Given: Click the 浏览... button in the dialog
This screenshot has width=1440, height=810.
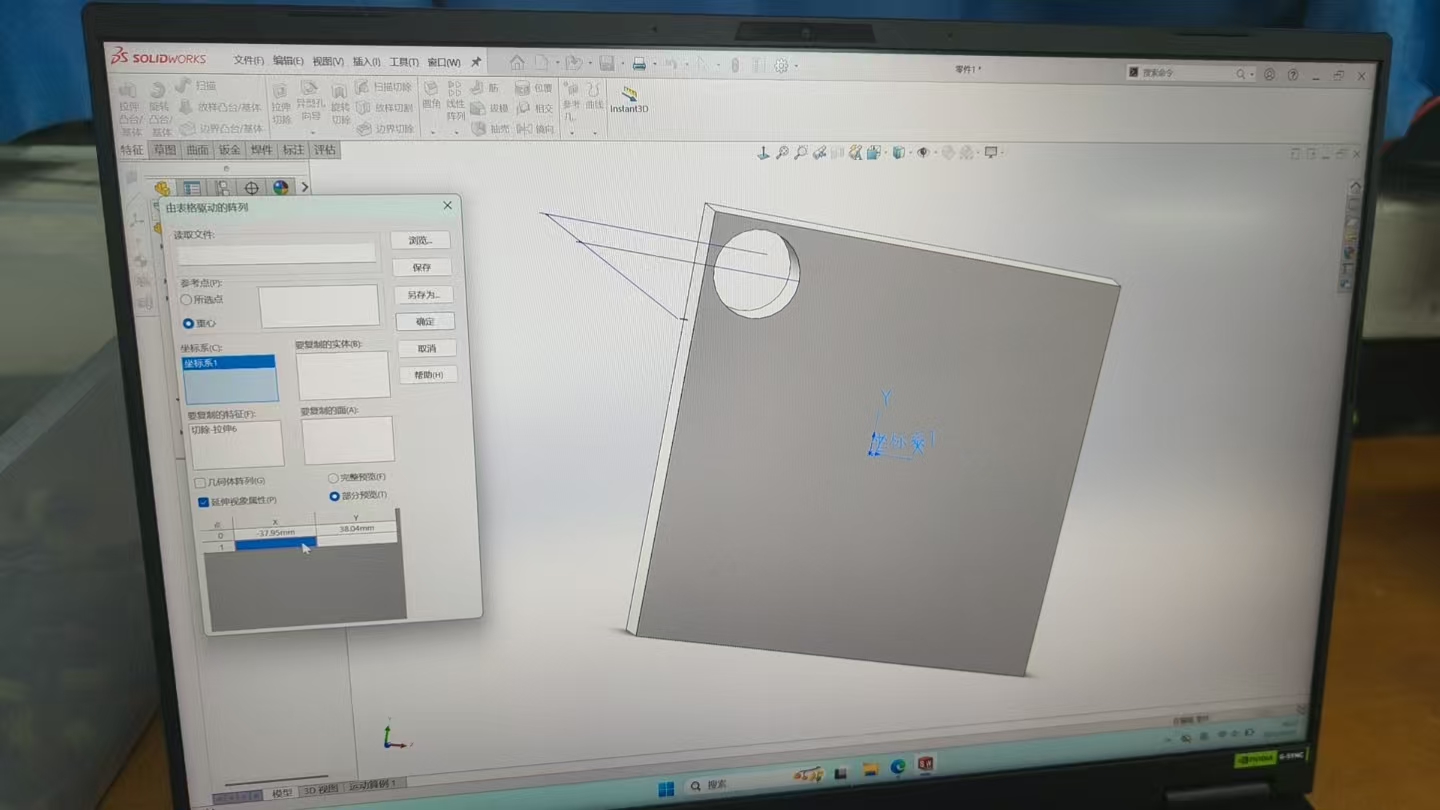Looking at the screenshot, I should point(420,240).
